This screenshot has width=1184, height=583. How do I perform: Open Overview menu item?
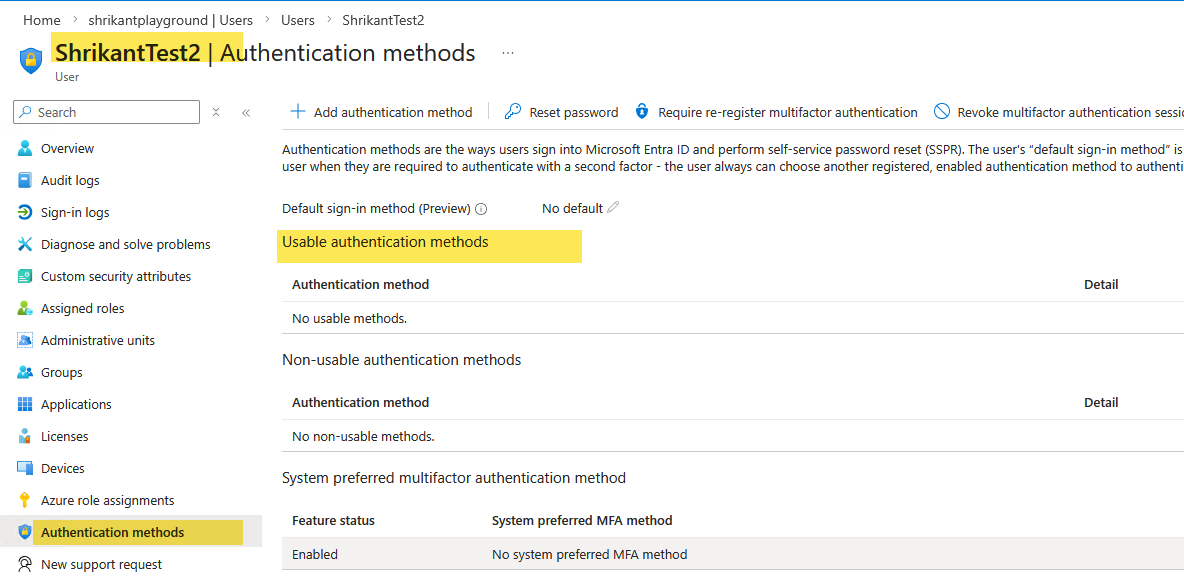click(67, 149)
